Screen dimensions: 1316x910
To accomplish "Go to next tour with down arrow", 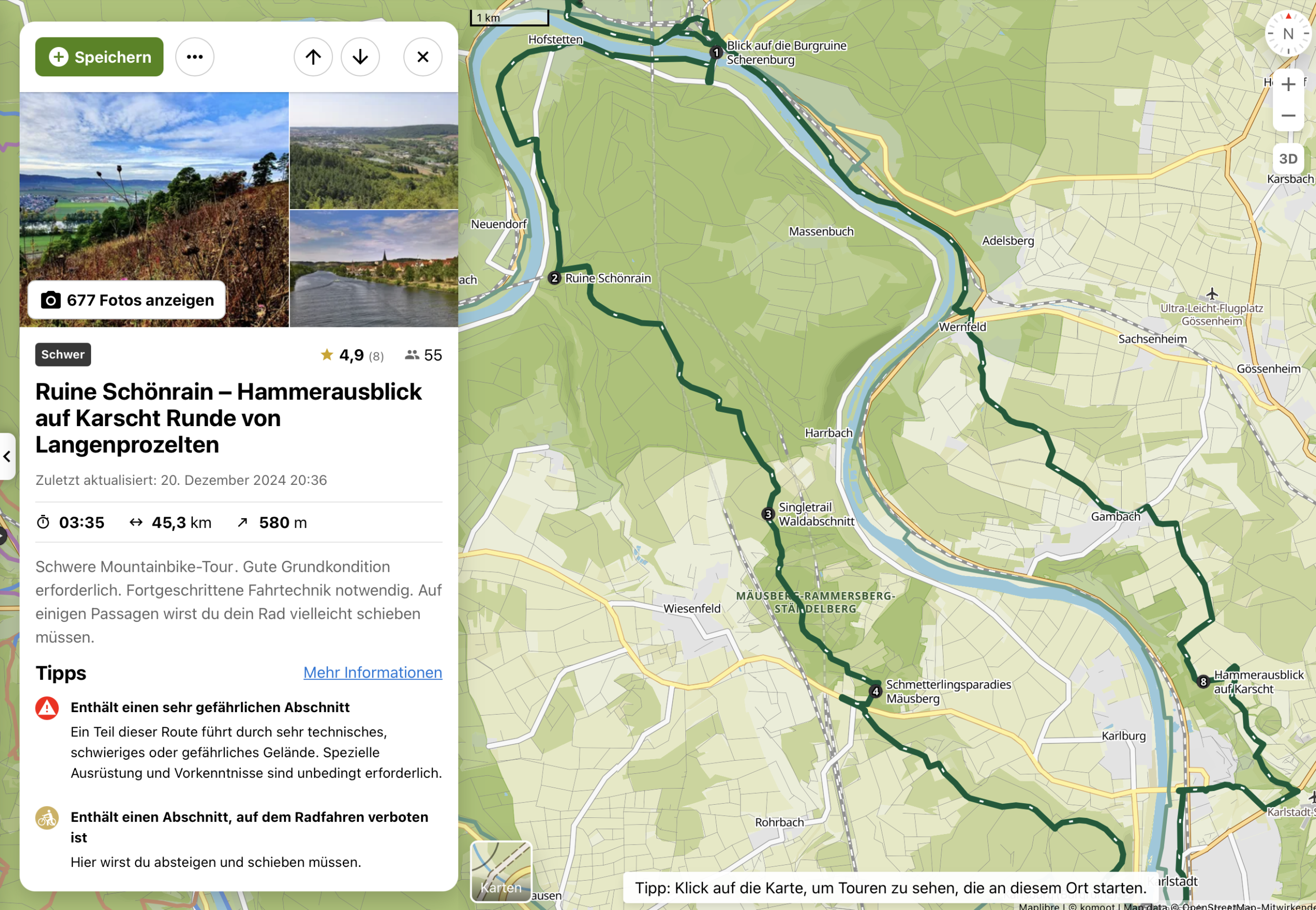I will tap(360, 57).
